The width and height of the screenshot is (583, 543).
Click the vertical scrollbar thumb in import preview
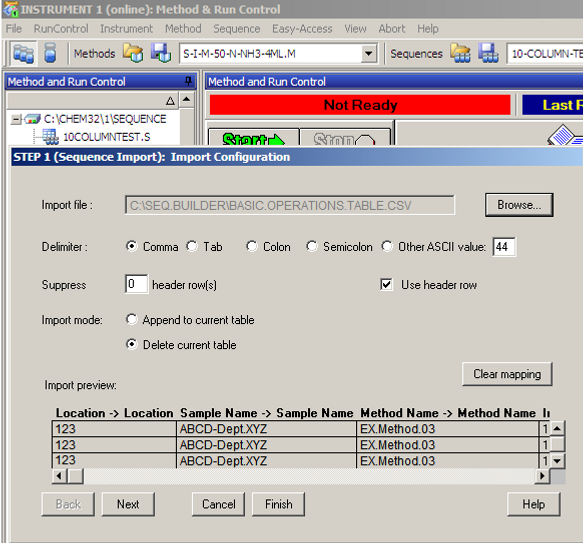557,444
